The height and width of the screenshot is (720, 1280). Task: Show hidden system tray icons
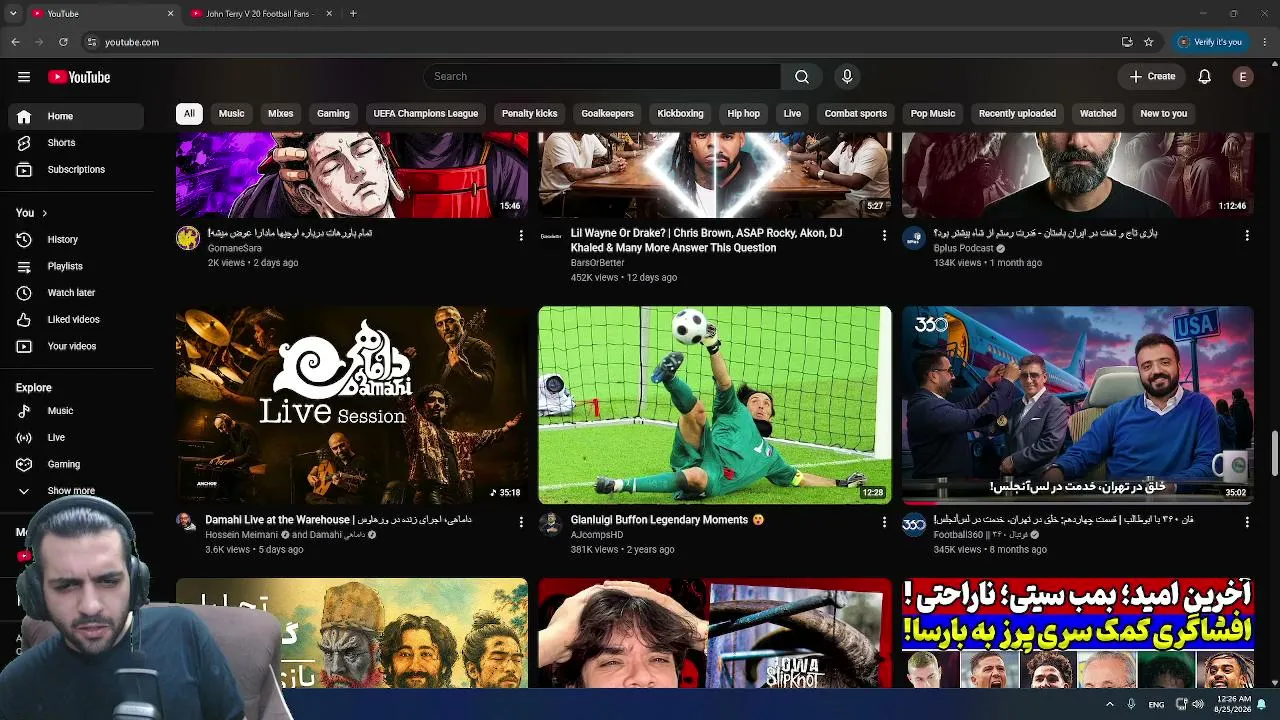coord(1110,705)
